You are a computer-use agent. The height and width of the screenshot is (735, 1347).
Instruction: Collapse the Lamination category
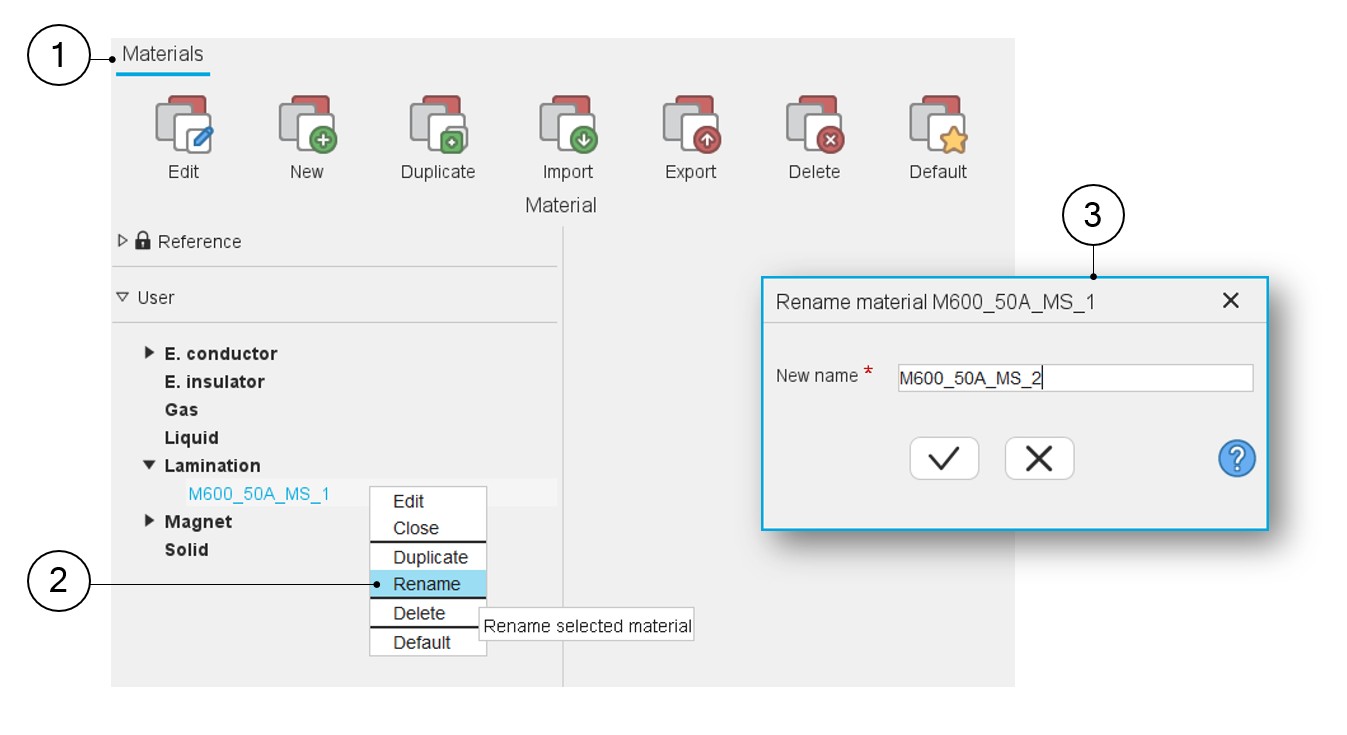coord(150,465)
